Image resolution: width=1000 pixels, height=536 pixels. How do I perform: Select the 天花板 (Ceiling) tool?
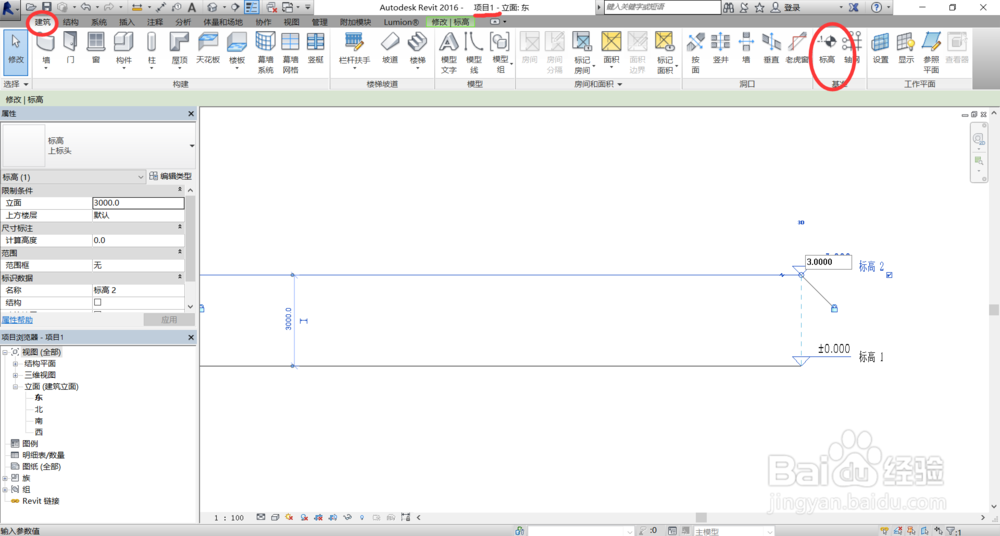208,49
